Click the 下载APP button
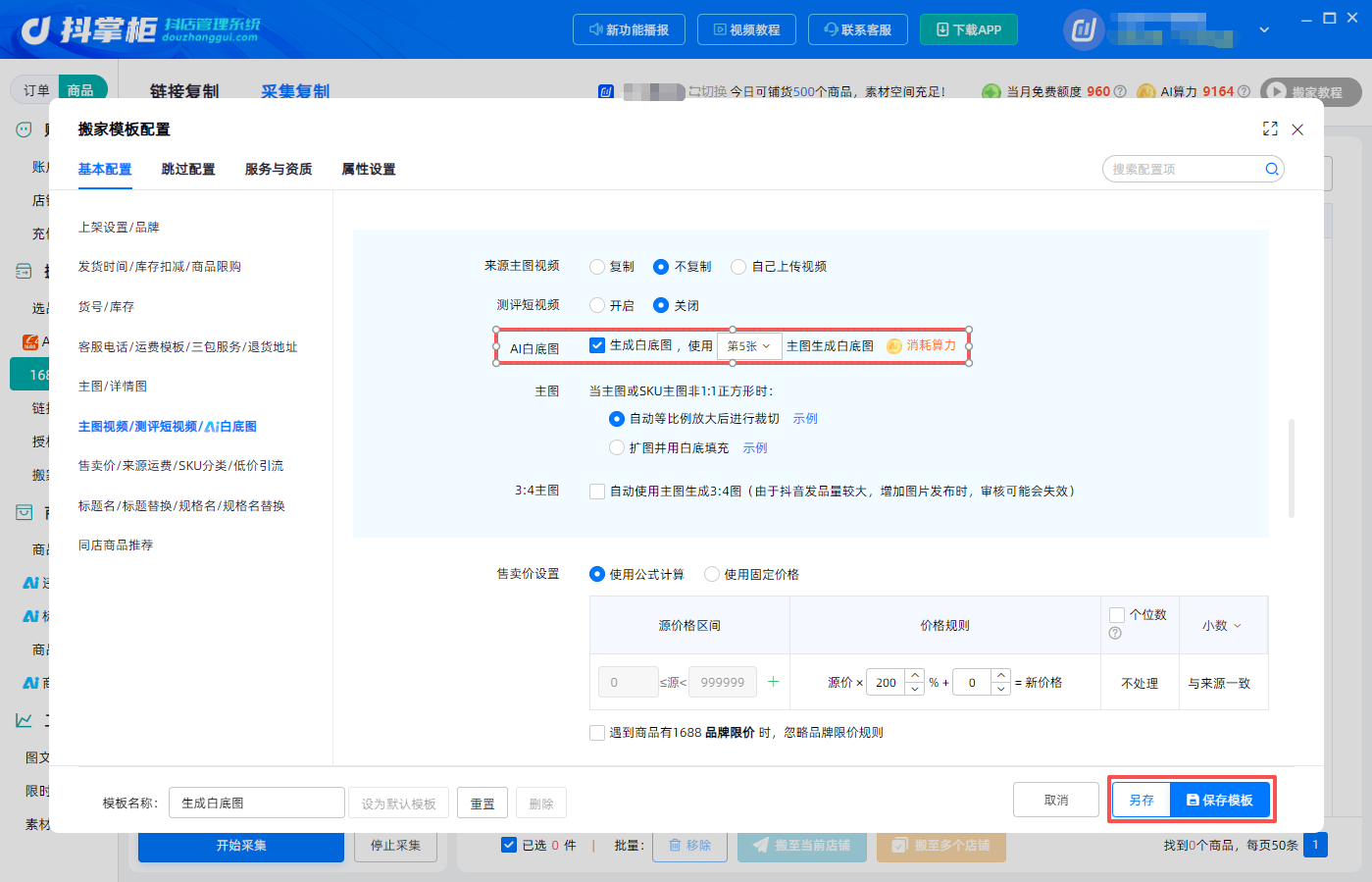1372x882 pixels. [969, 29]
